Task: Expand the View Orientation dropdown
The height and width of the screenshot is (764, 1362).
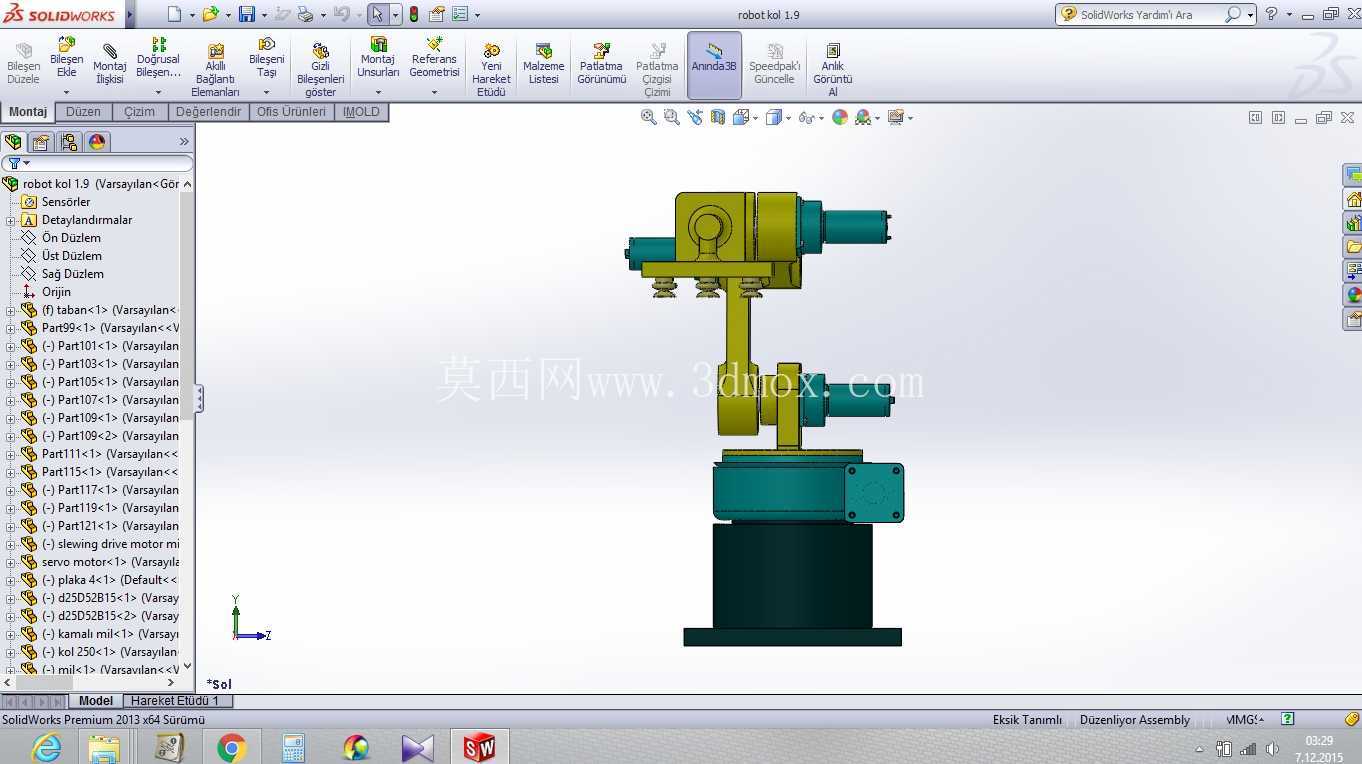Action: coord(755,118)
